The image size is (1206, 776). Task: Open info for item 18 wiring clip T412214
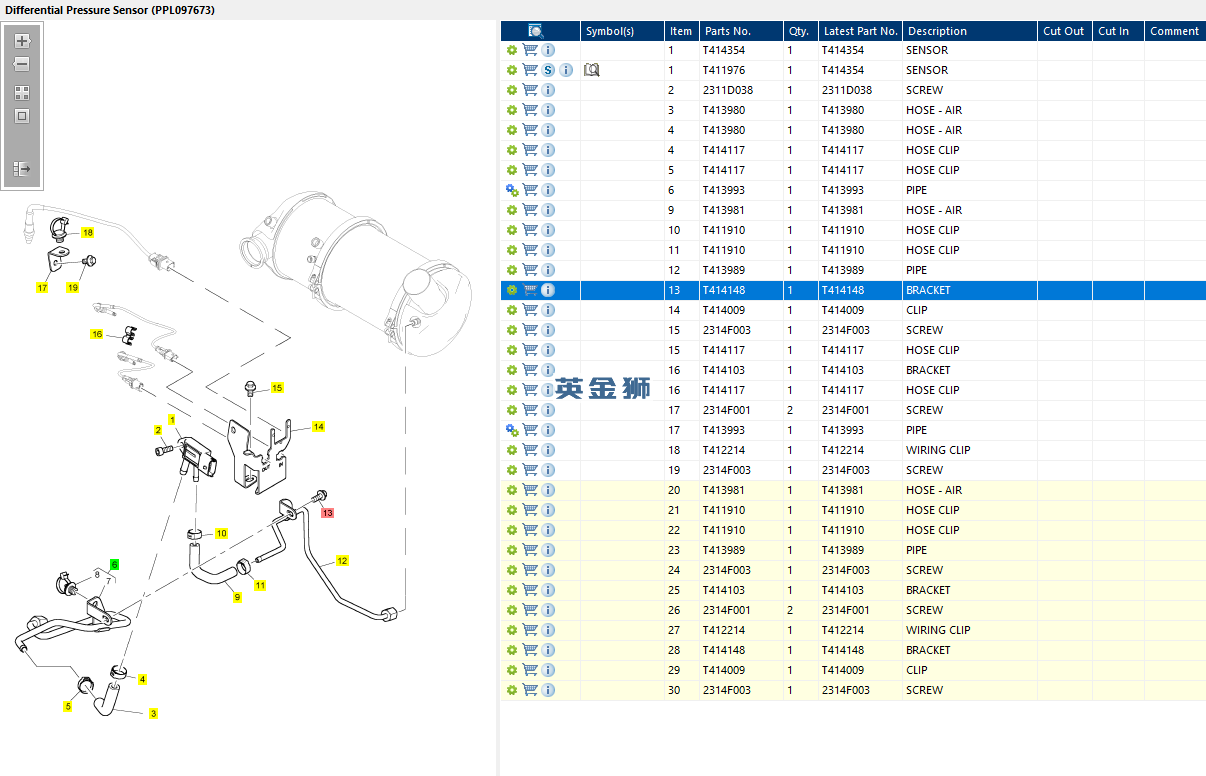click(x=548, y=450)
